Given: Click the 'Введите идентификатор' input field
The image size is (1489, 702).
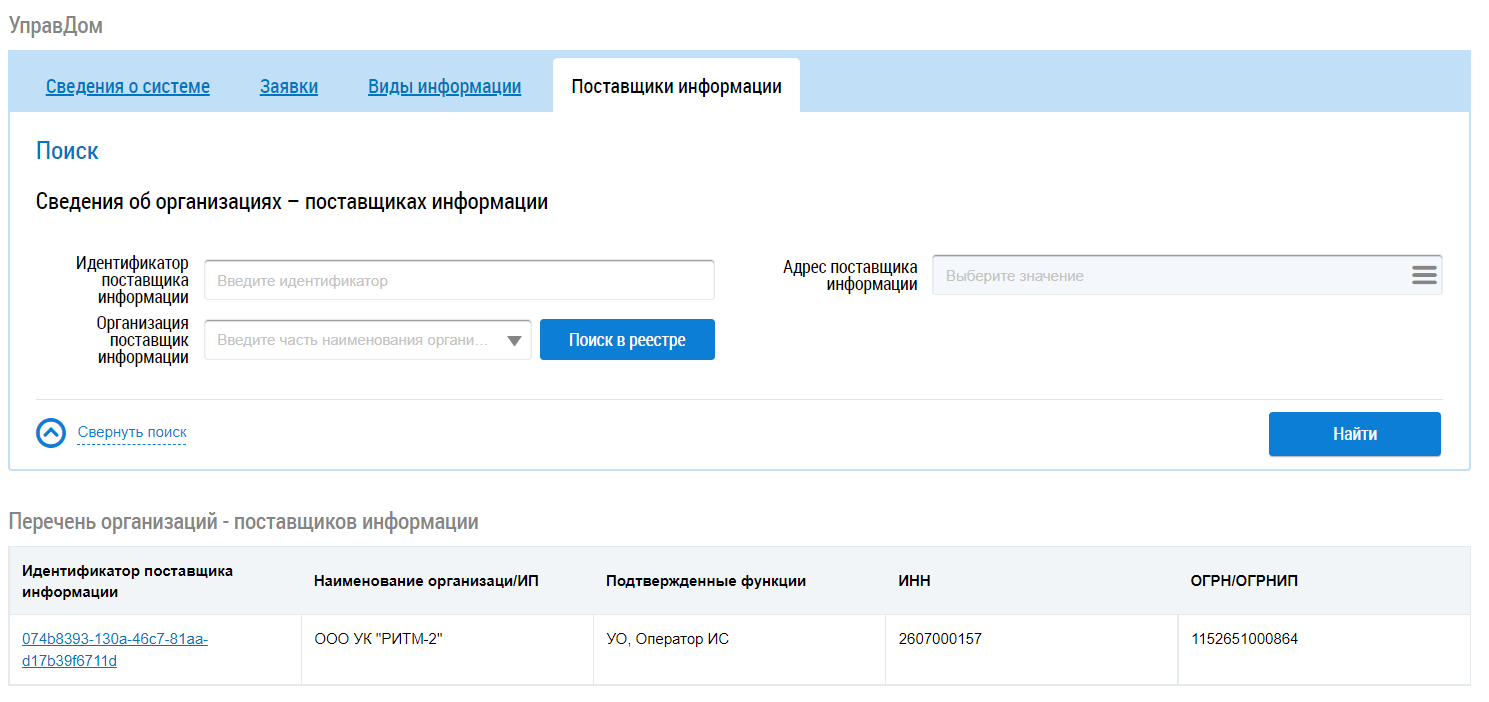Looking at the screenshot, I should pyautogui.click(x=459, y=281).
